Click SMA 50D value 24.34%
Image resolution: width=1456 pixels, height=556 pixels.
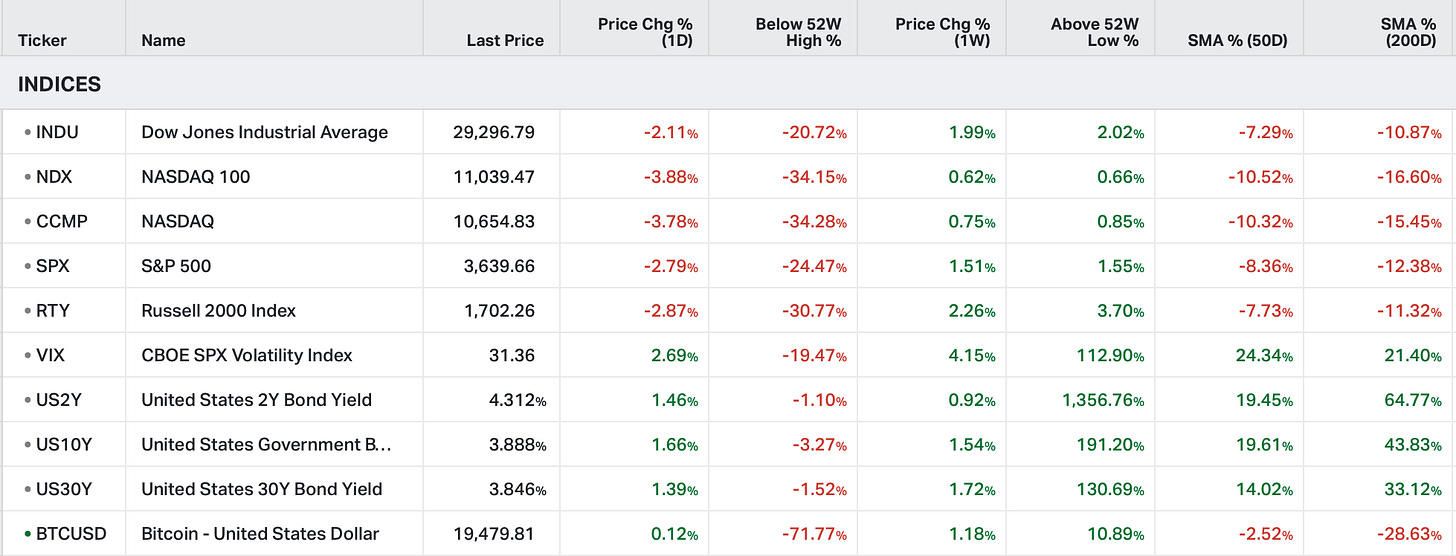pos(1264,355)
